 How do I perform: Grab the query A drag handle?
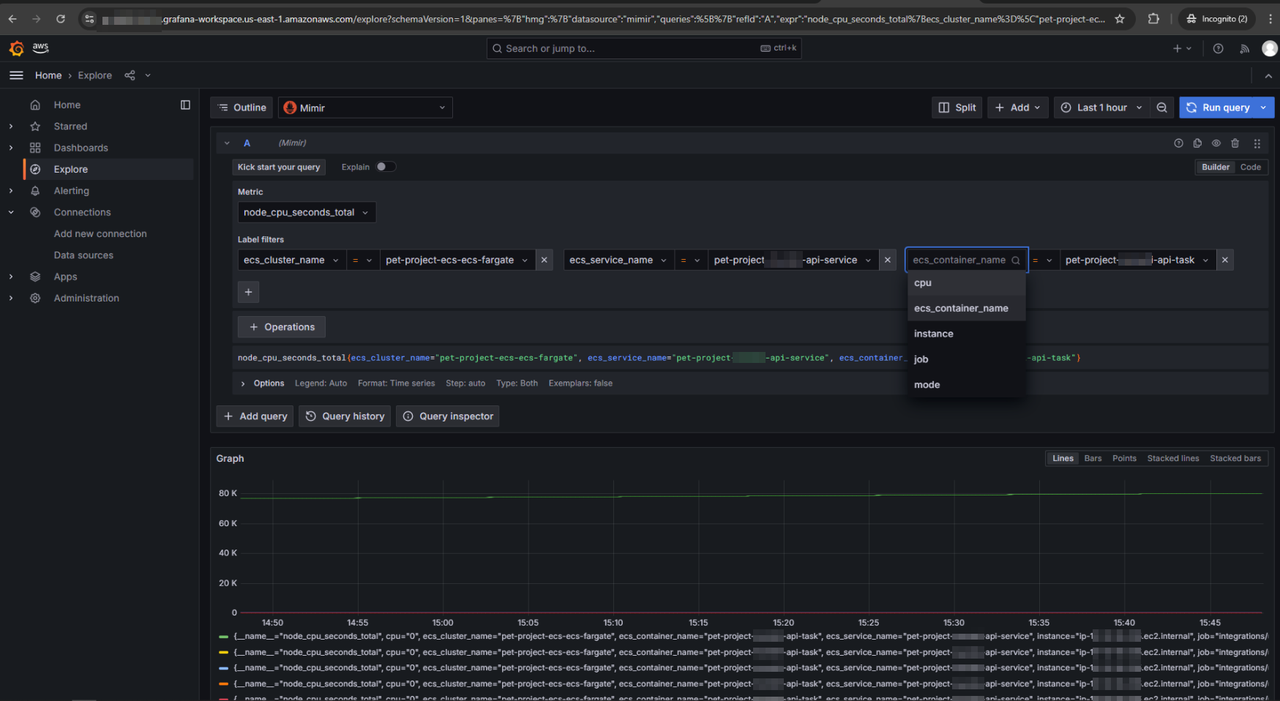pyautogui.click(x=1257, y=143)
